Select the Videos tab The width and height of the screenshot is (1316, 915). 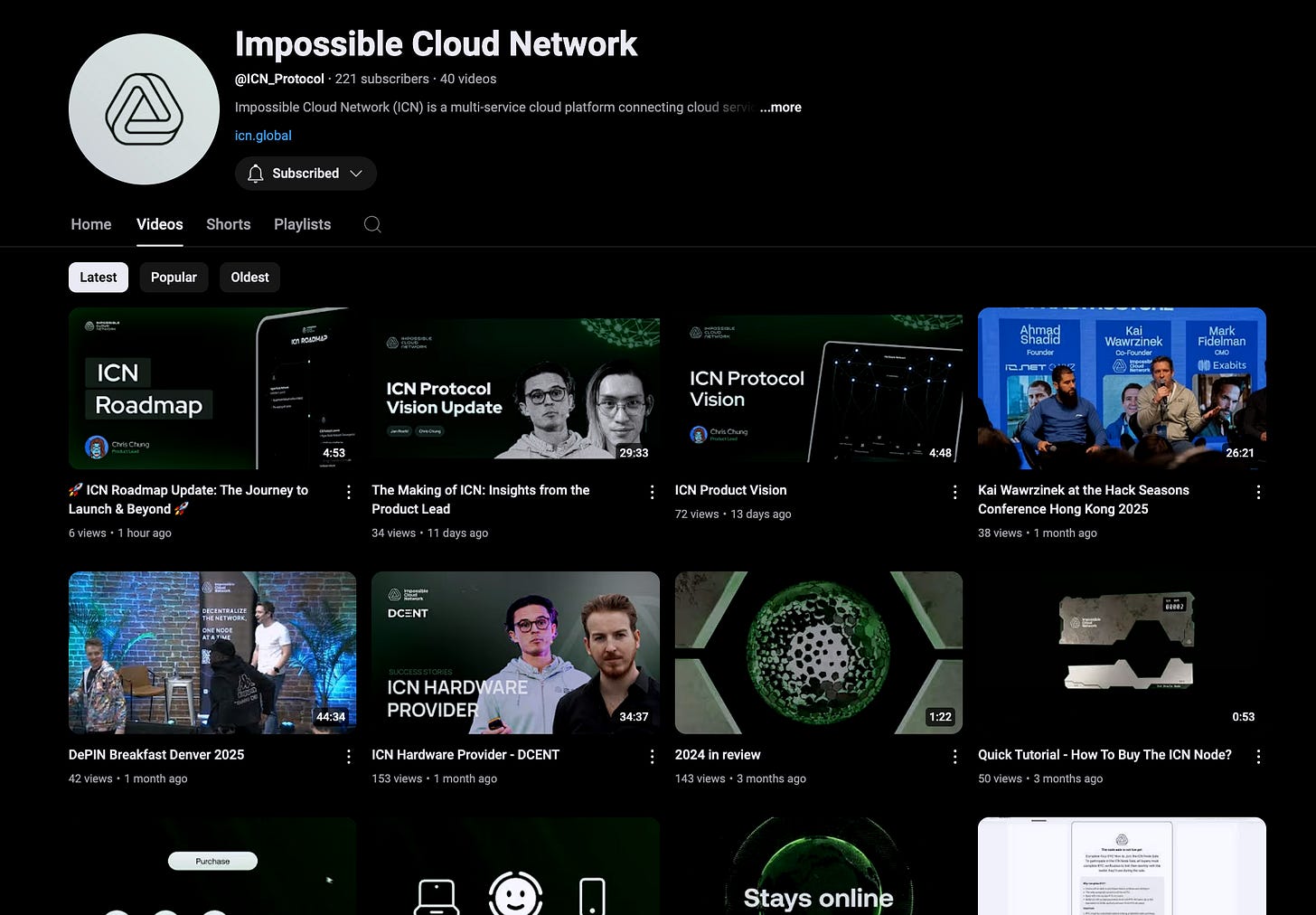[160, 224]
